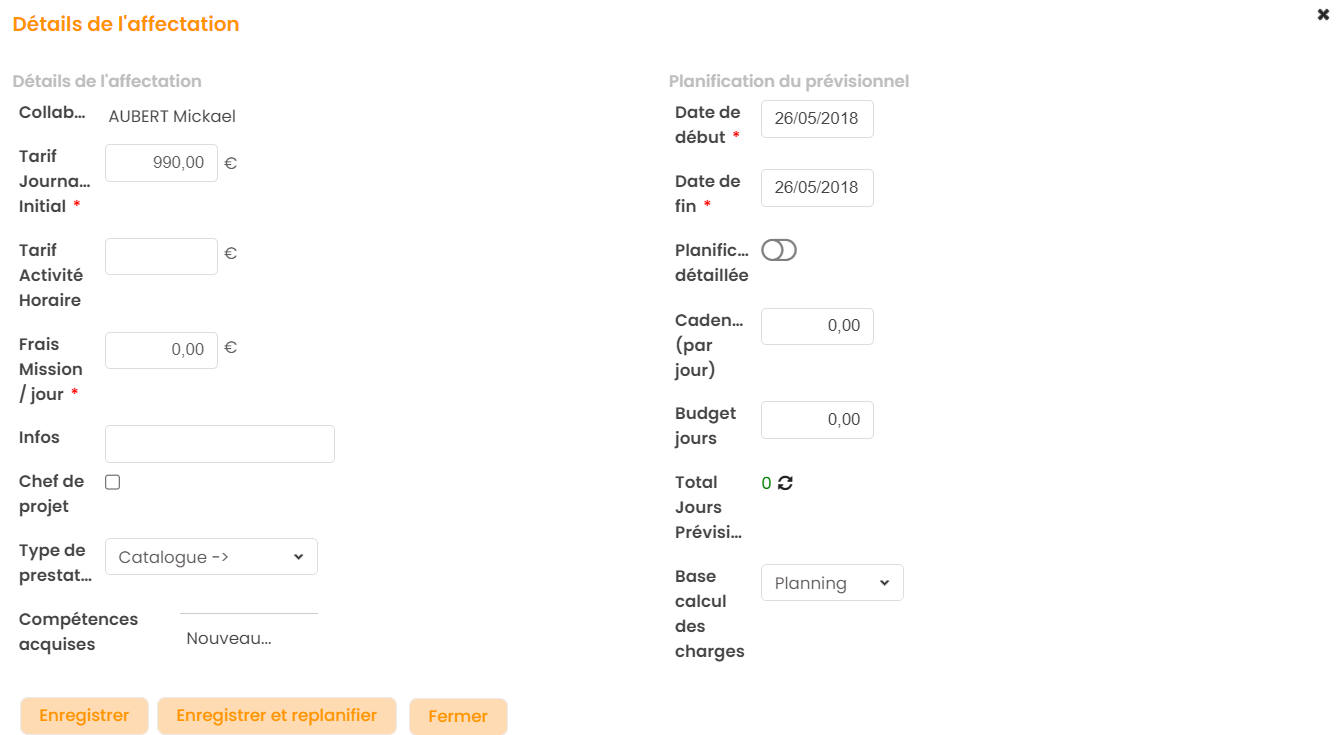Focus the Budget jours field
Screen dimensions: 1340x735
(x=817, y=420)
